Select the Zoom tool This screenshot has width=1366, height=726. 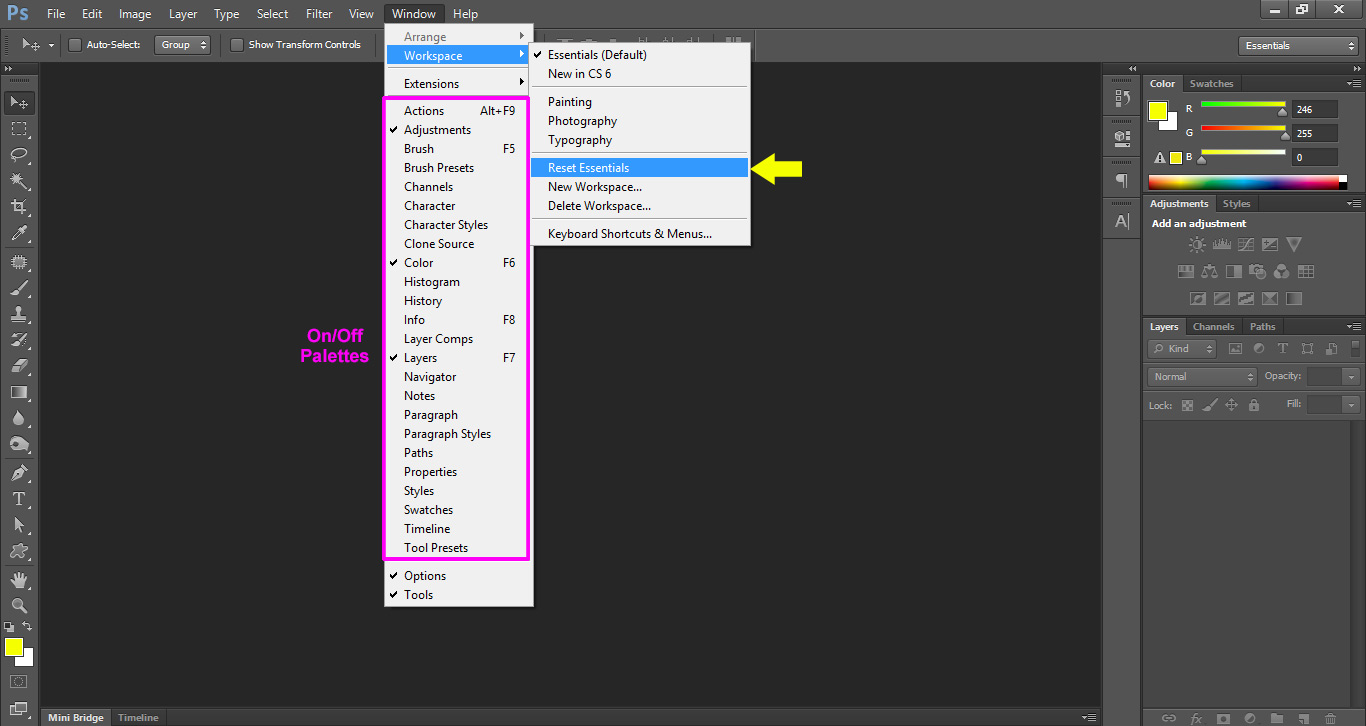point(20,606)
